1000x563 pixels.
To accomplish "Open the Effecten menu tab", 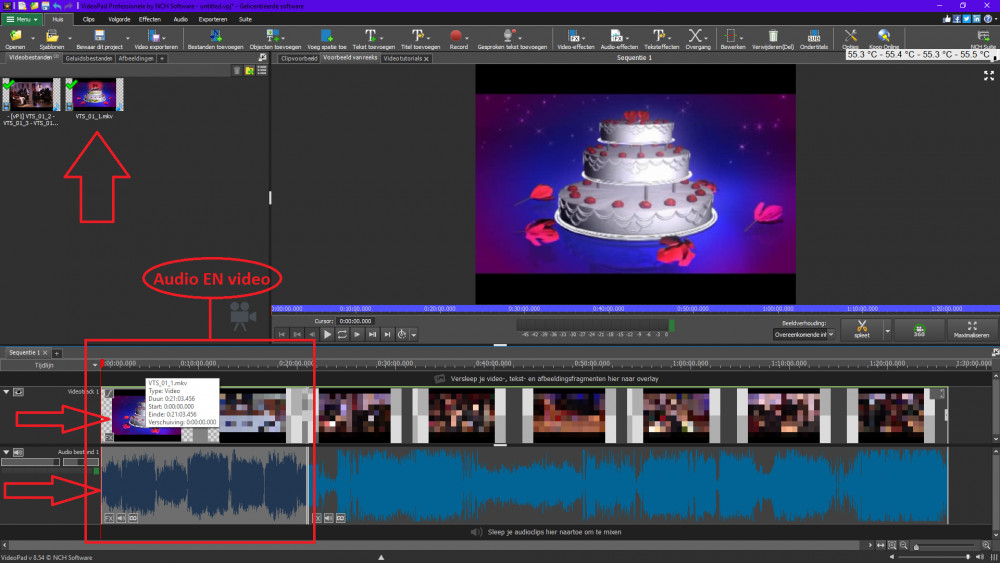I will (150, 19).
